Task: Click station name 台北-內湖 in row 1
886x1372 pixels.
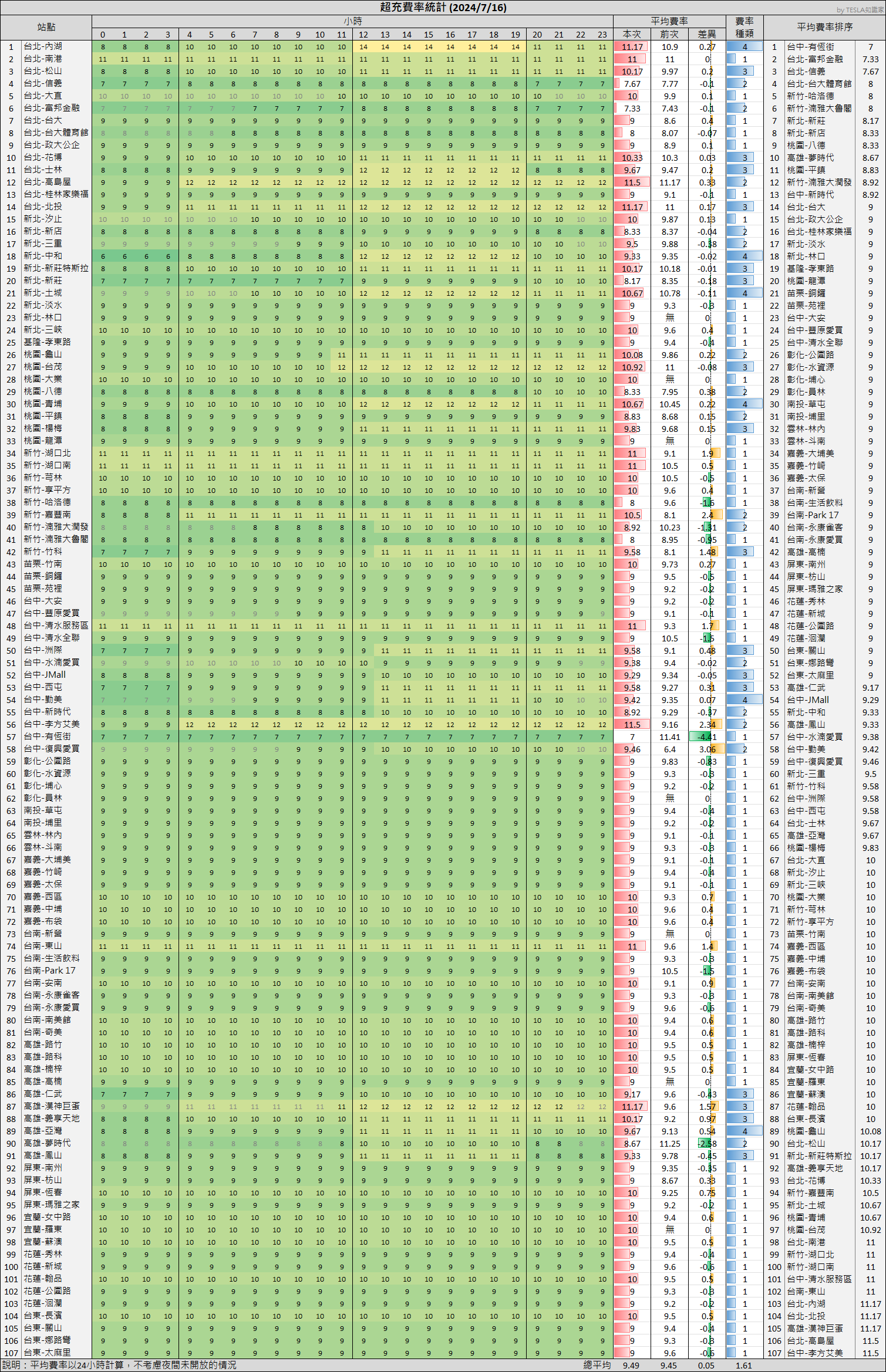Action: pos(43,46)
